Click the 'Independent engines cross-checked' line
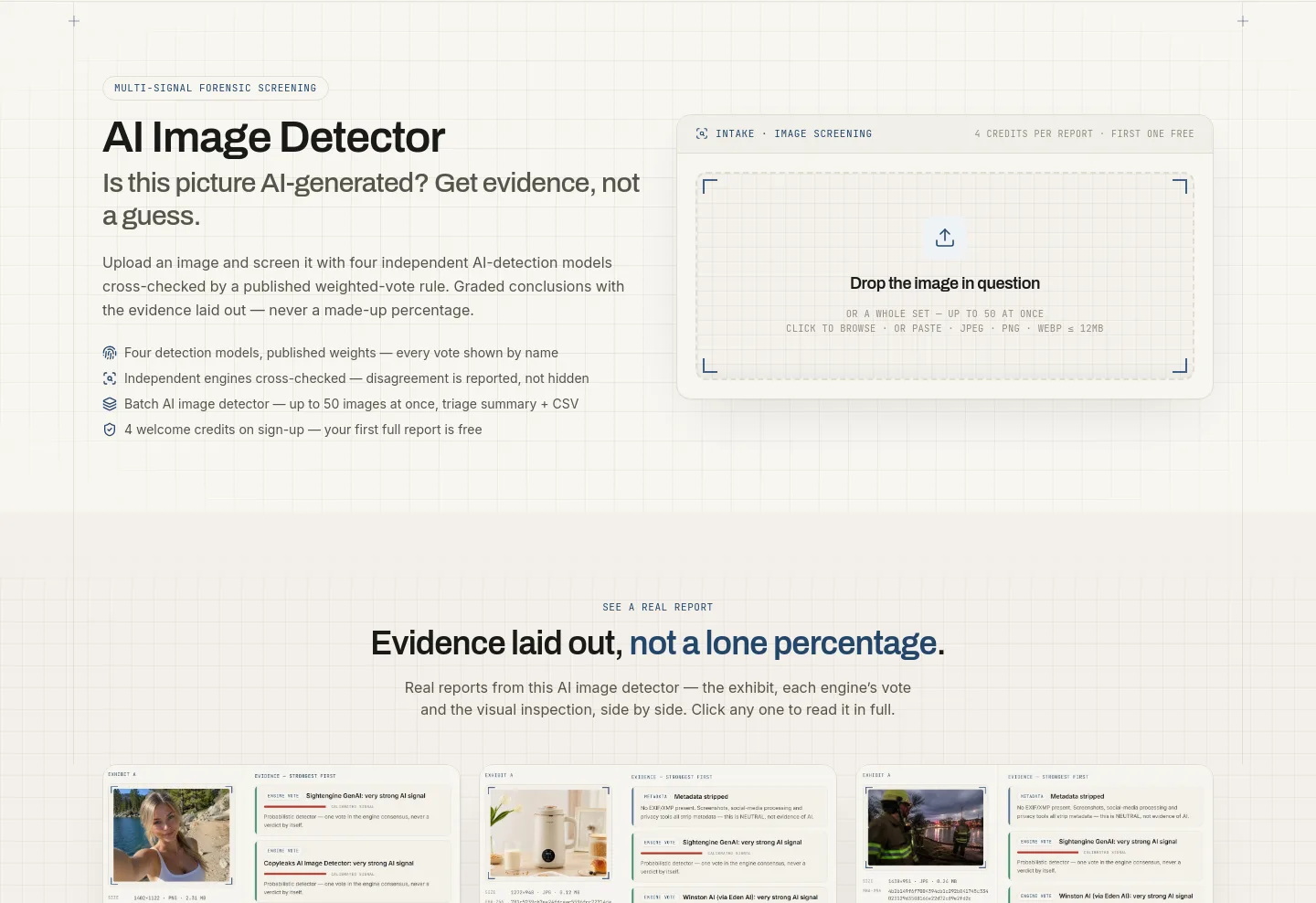This screenshot has height=903, width=1316. coord(356,378)
